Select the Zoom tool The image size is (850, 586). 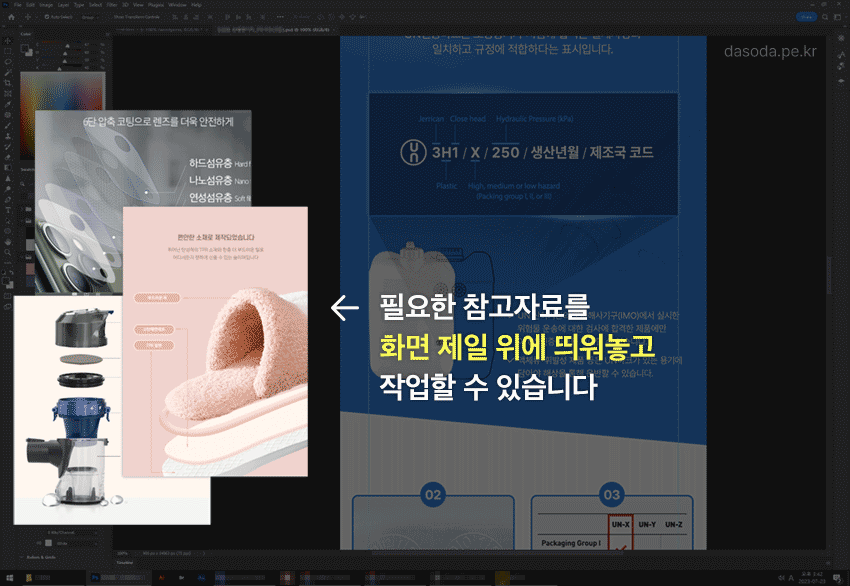tap(8, 252)
